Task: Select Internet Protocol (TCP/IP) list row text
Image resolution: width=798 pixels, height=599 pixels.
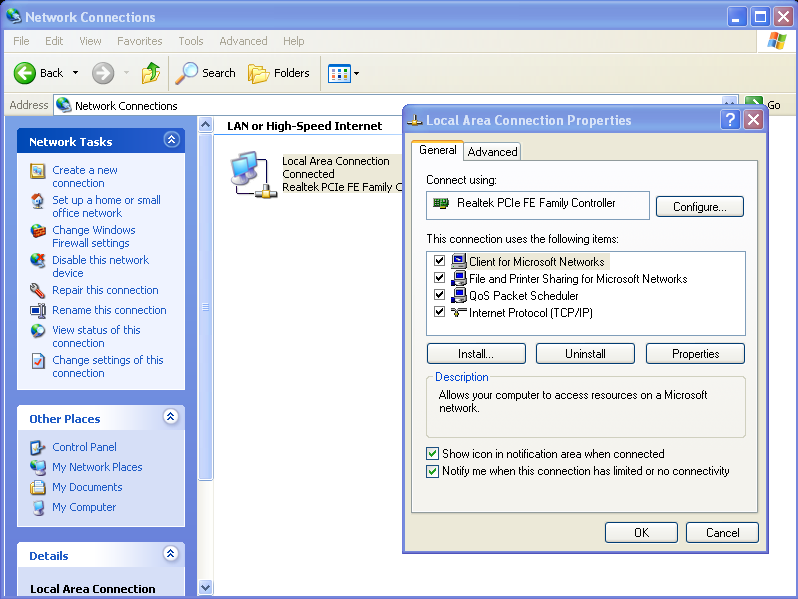Action: [x=531, y=312]
